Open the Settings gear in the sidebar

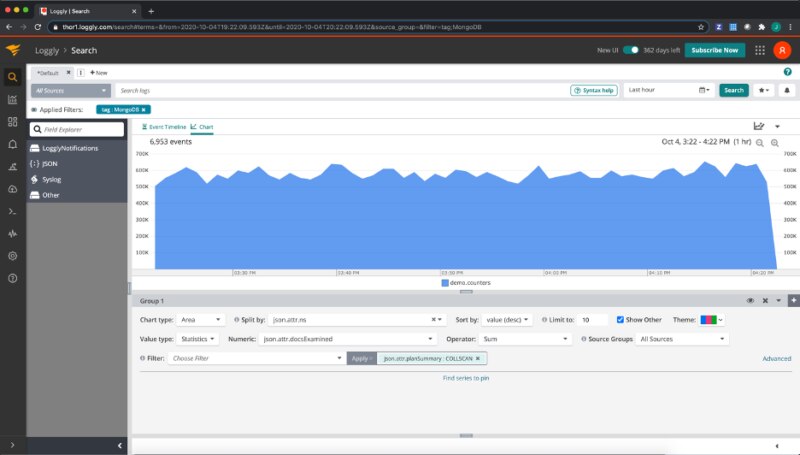[12, 255]
